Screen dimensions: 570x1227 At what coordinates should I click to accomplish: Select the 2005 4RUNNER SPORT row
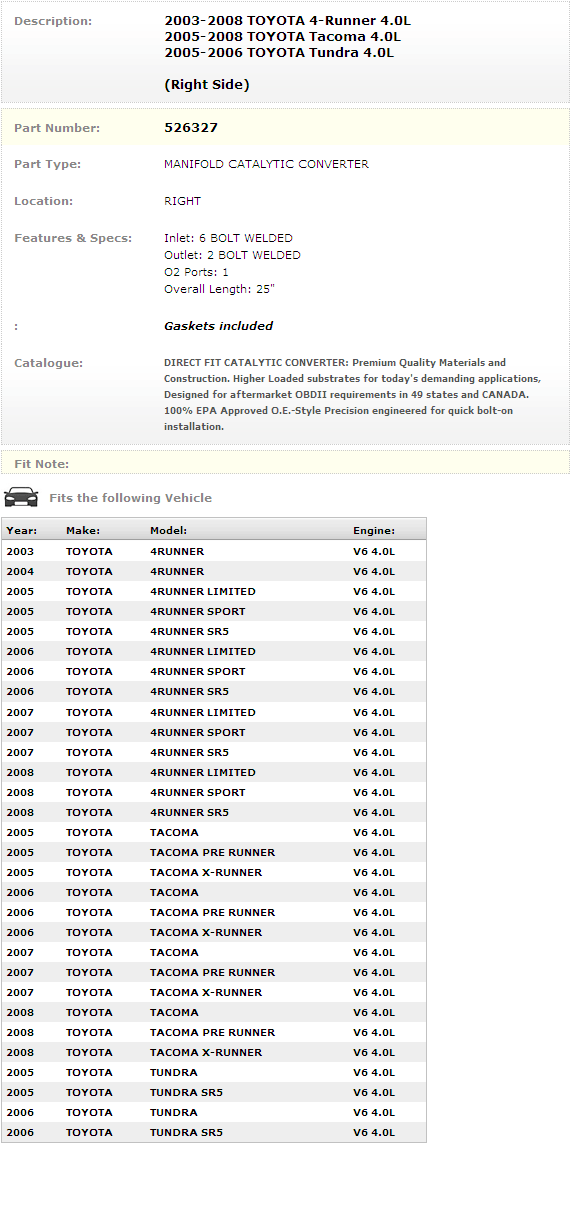214,611
